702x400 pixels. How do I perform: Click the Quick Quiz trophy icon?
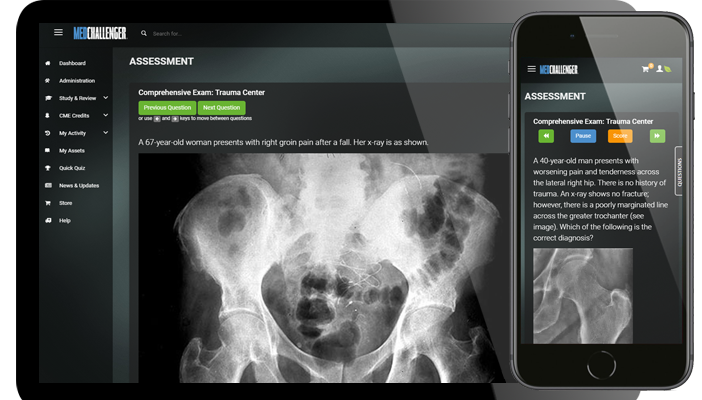coord(48,168)
